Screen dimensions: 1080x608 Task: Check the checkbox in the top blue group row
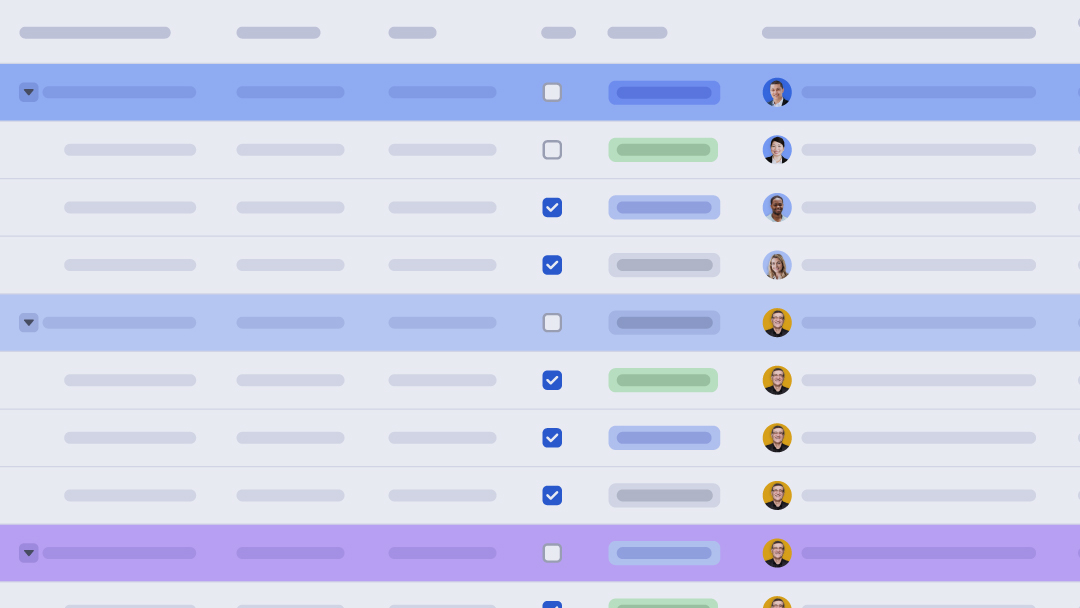[552, 92]
